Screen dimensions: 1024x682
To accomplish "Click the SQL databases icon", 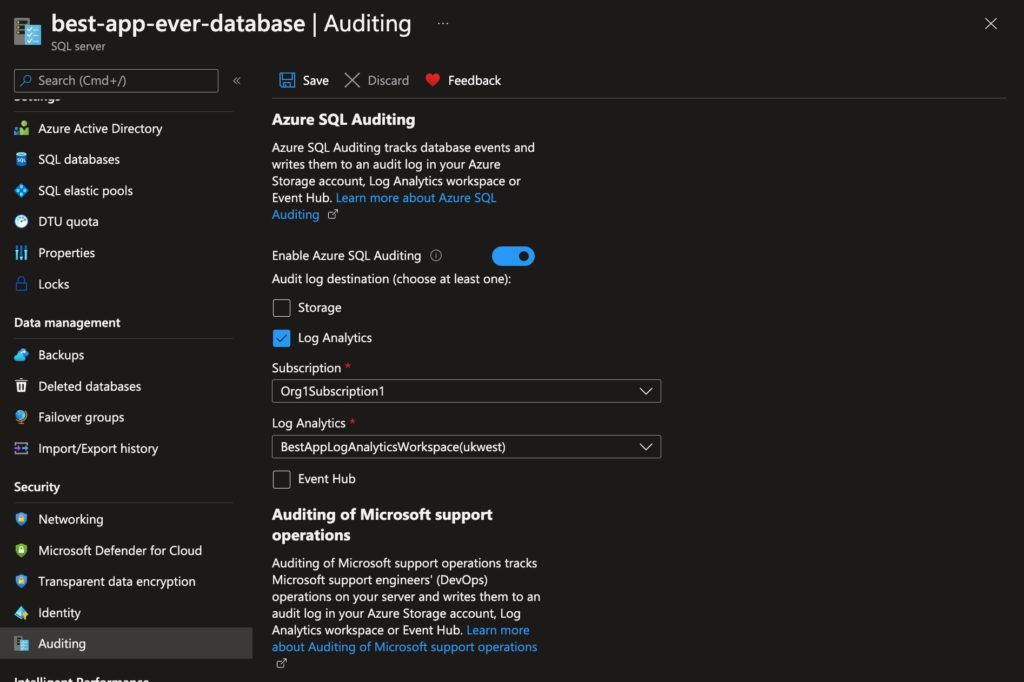I will pyautogui.click(x=22, y=159).
